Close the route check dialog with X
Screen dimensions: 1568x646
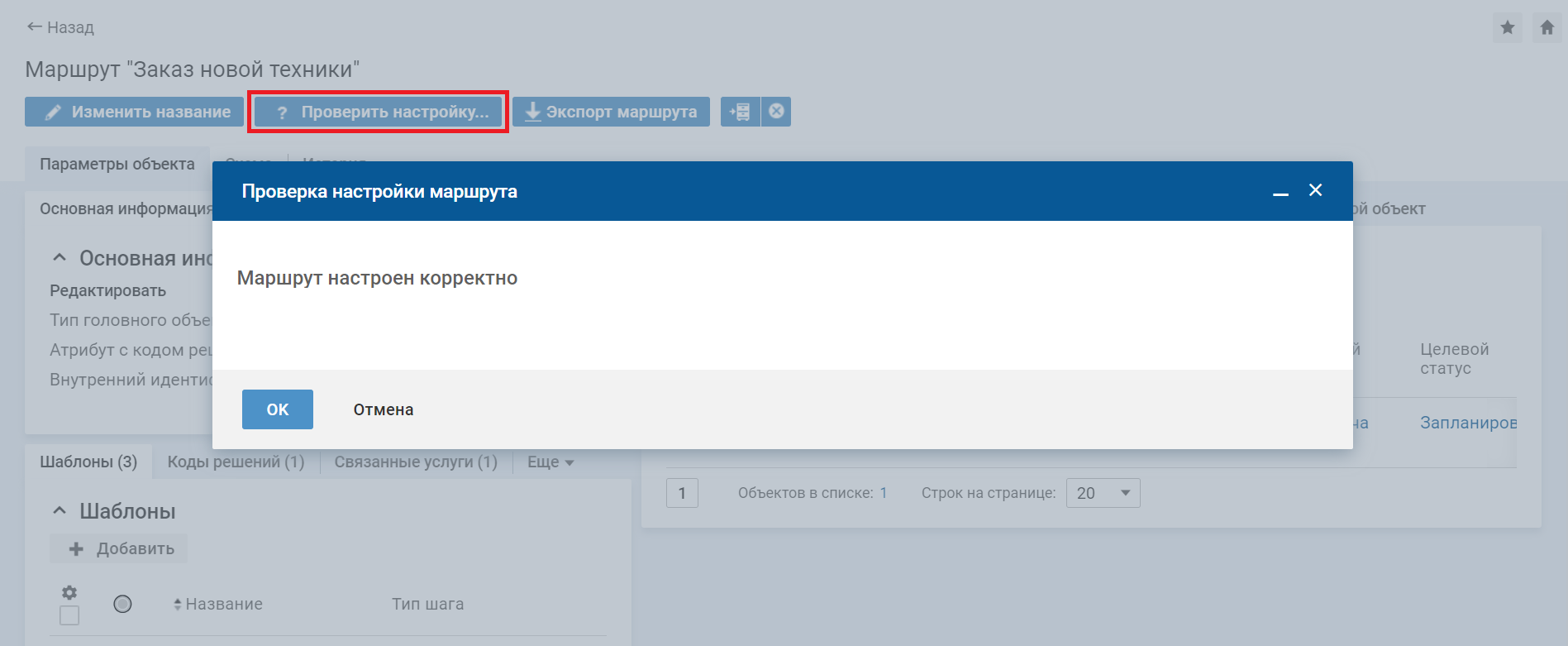click(x=1315, y=190)
